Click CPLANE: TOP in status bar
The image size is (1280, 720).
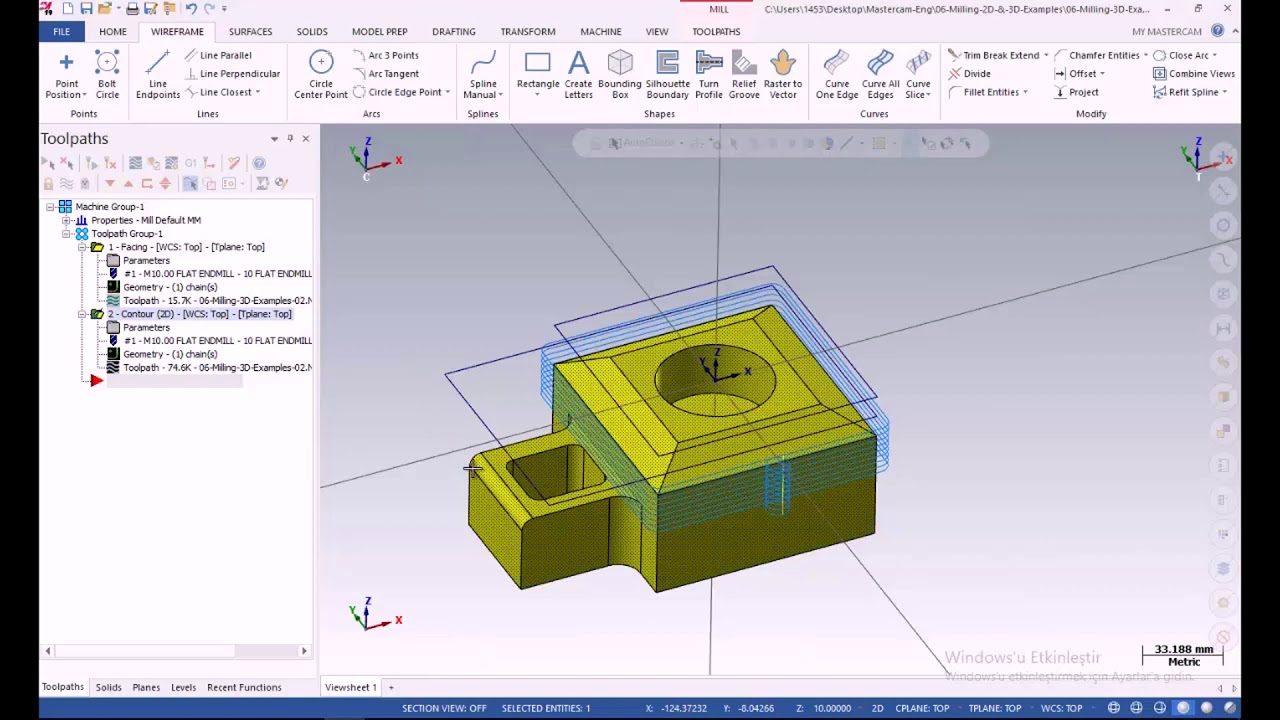pyautogui.click(x=922, y=708)
